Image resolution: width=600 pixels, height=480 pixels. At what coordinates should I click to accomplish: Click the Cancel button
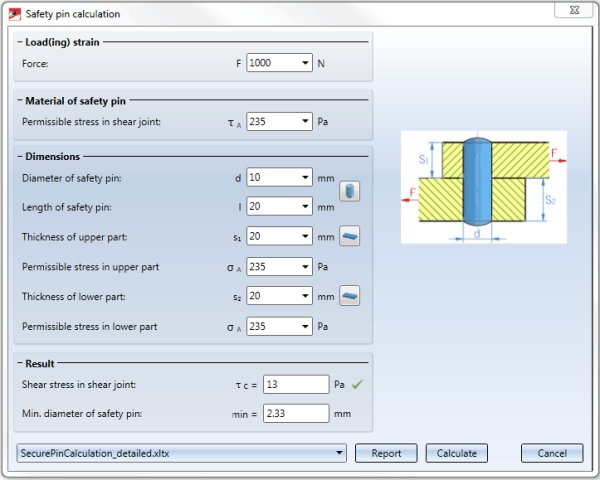coord(552,453)
